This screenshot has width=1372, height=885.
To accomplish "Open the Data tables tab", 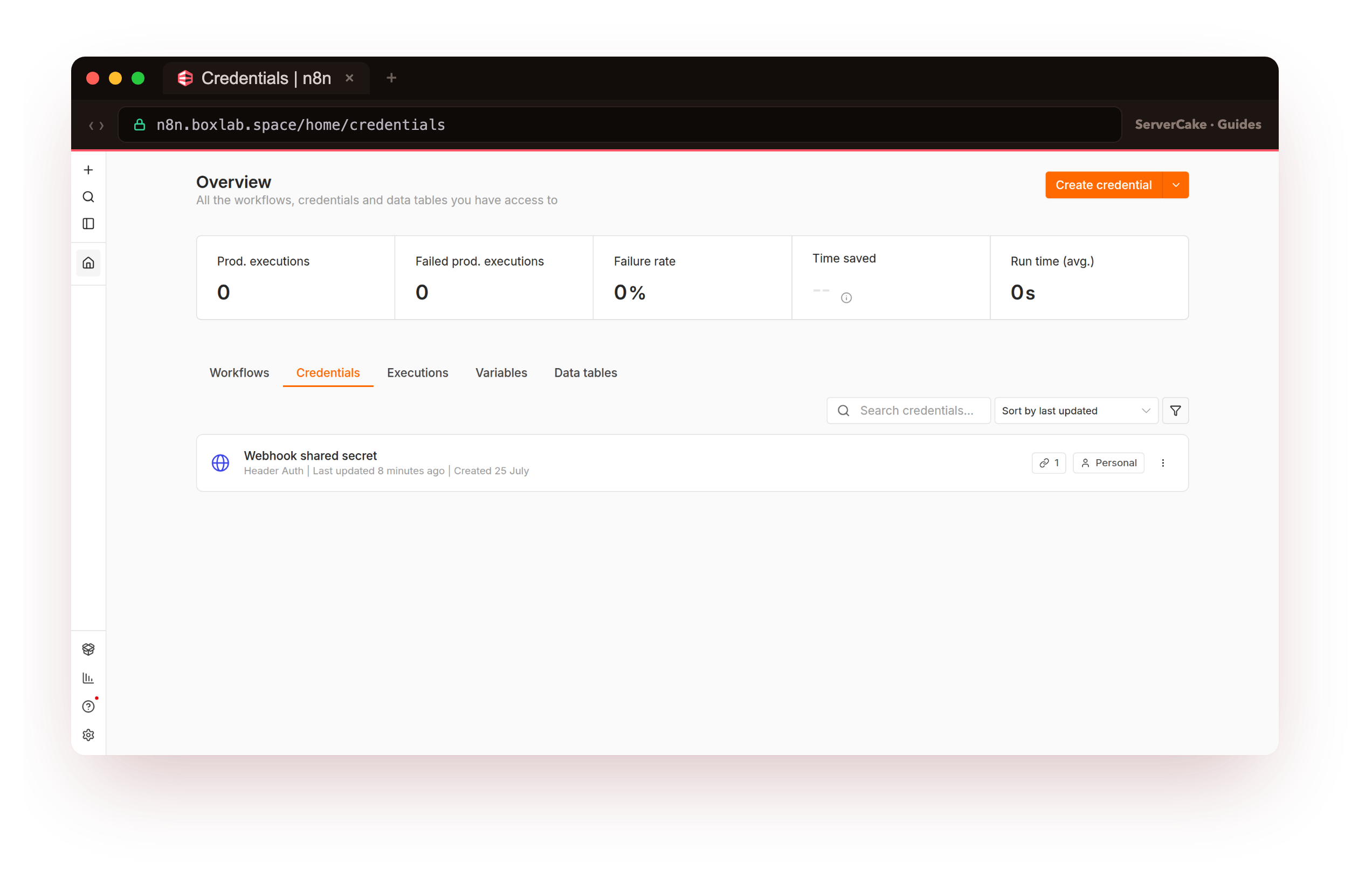I will (585, 373).
